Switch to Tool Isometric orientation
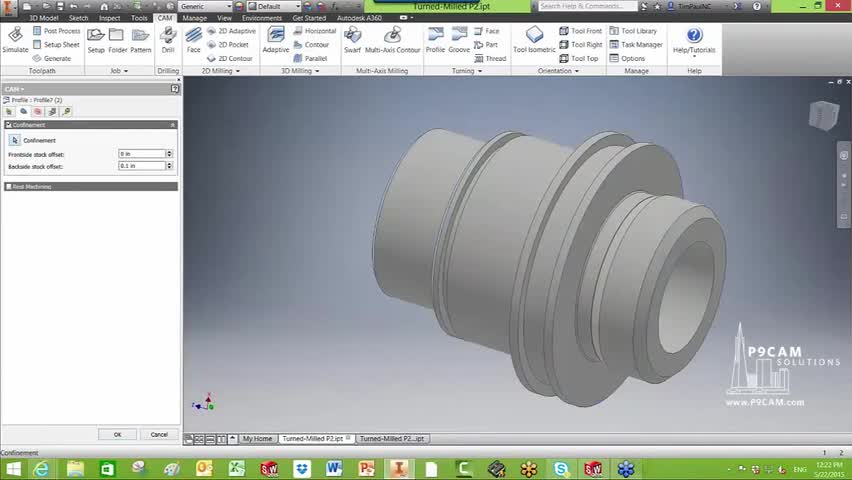Viewport: 852px width, 480px height. (x=534, y=40)
